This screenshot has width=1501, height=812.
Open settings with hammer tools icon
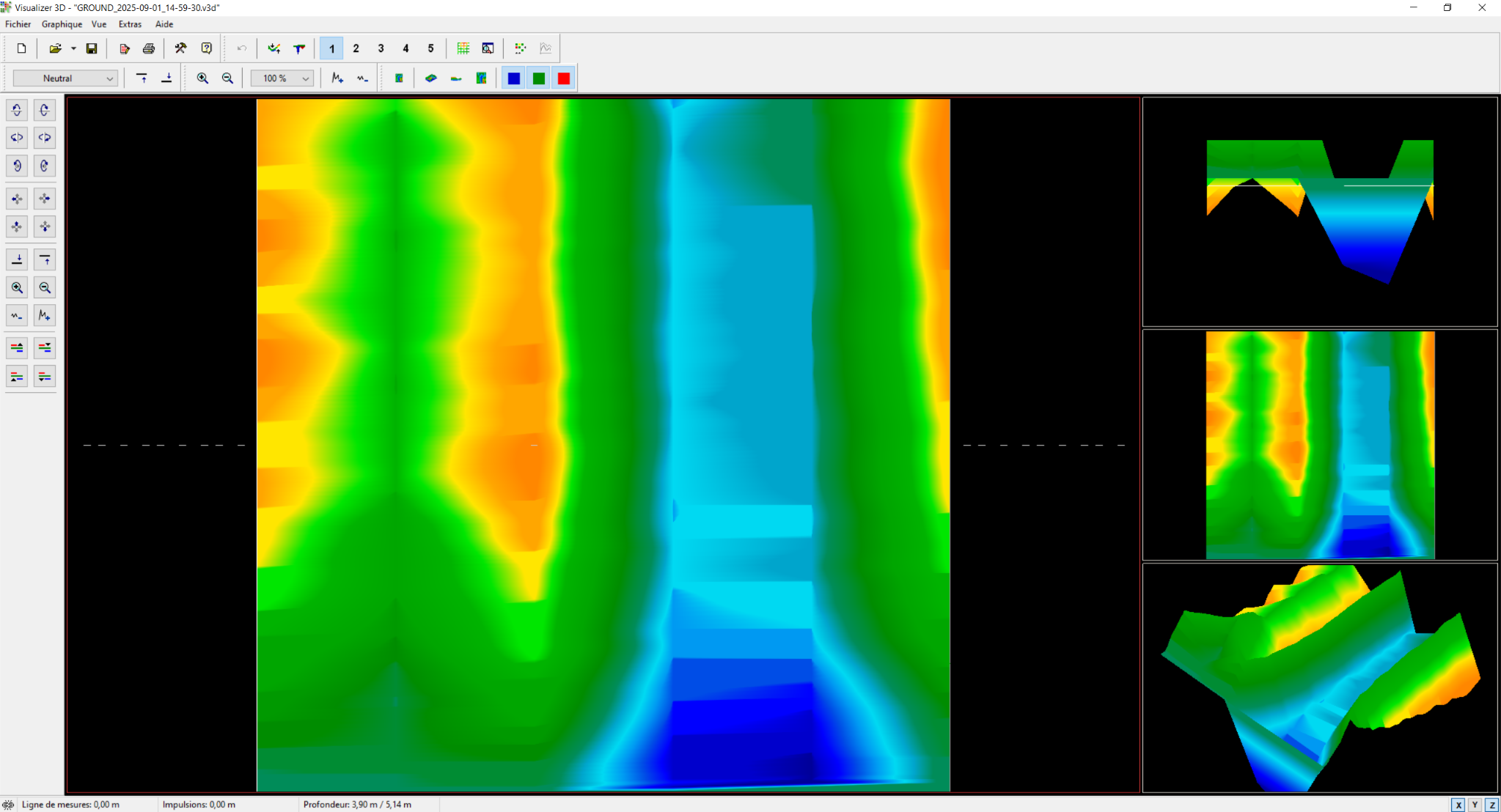180,48
